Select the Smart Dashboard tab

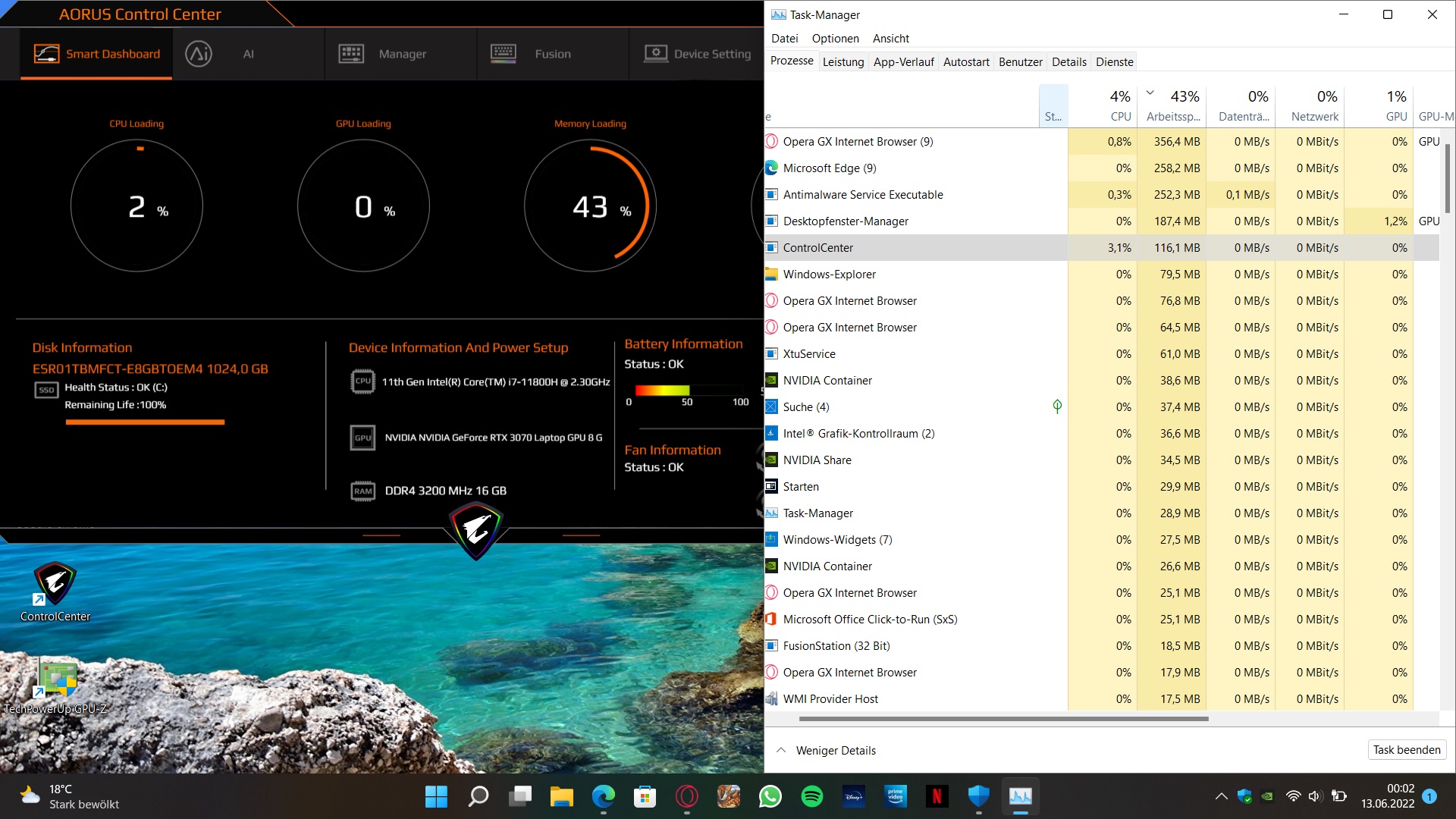[97, 54]
